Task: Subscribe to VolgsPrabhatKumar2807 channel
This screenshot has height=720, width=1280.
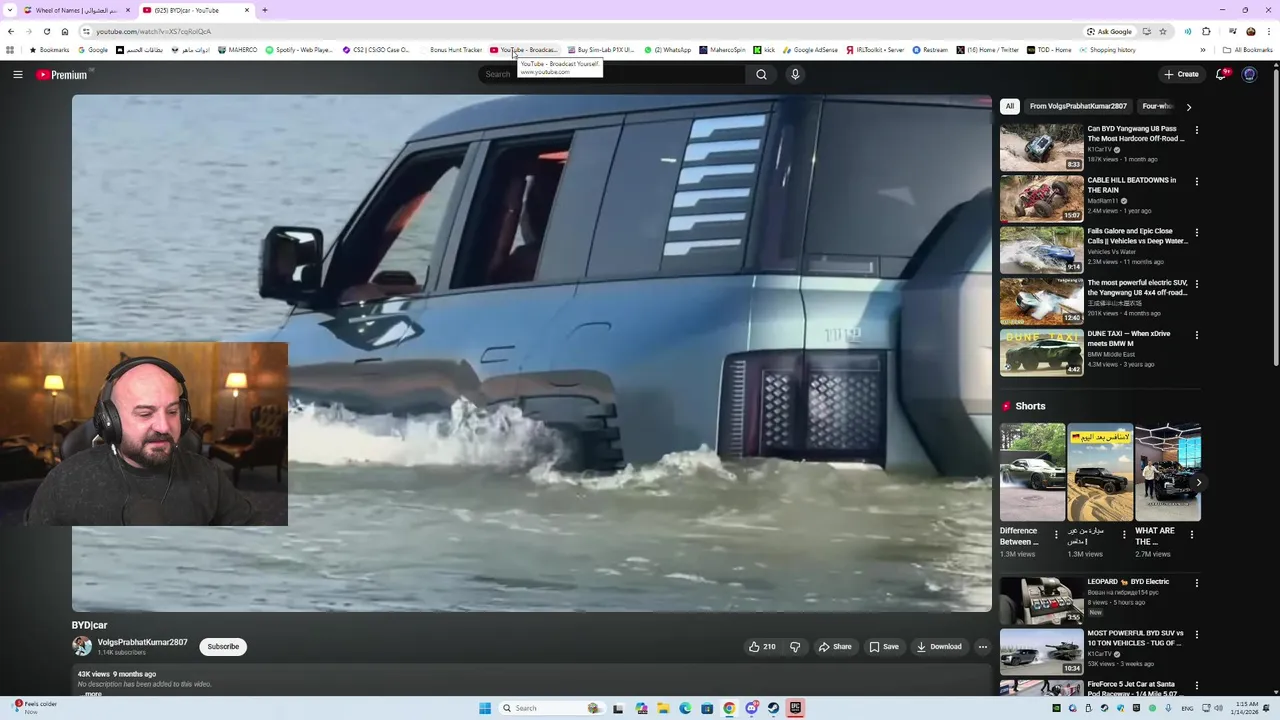Action: click(x=223, y=647)
